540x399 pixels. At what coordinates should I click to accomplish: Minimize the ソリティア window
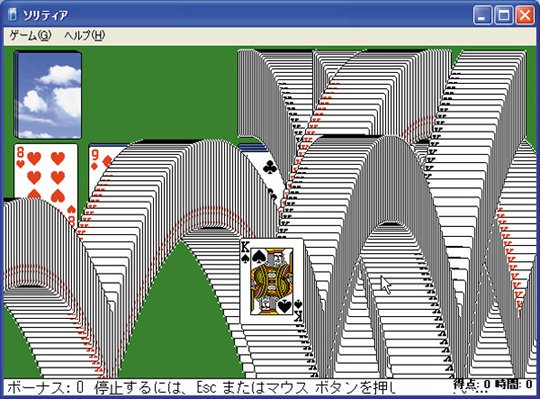[x=482, y=15]
